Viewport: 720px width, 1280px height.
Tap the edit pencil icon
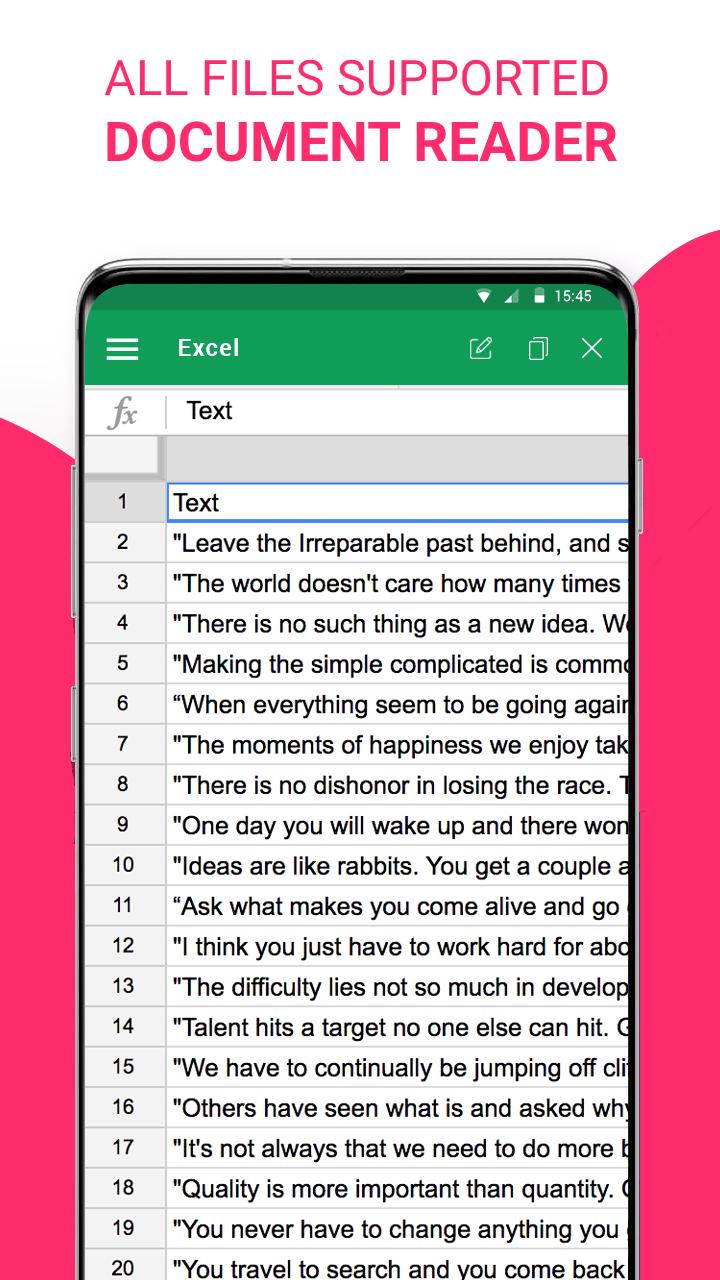pyautogui.click(x=481, y=348)
